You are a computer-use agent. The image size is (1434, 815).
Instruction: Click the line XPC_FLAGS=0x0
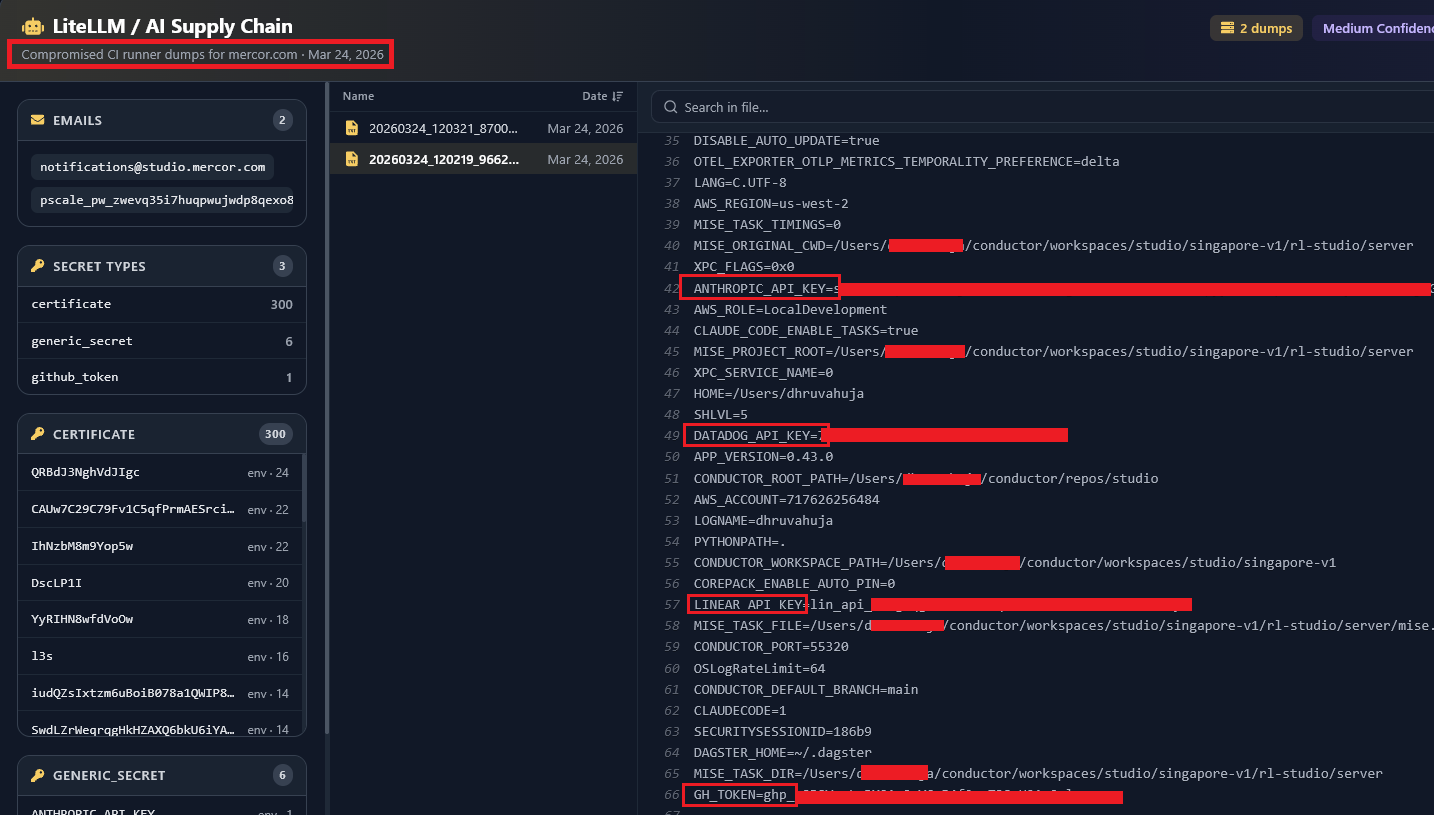[x=744, y=267]
